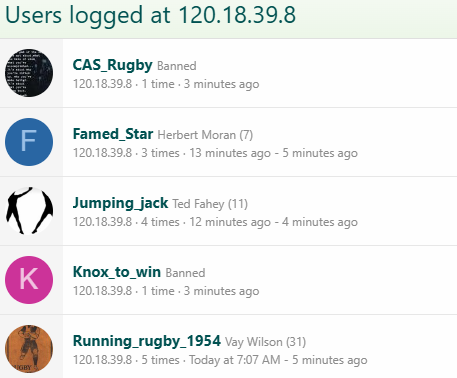Click the 120.18.39.8 IP under Famed_Star
Screen dimensions: 457x378
pos(103,153)
